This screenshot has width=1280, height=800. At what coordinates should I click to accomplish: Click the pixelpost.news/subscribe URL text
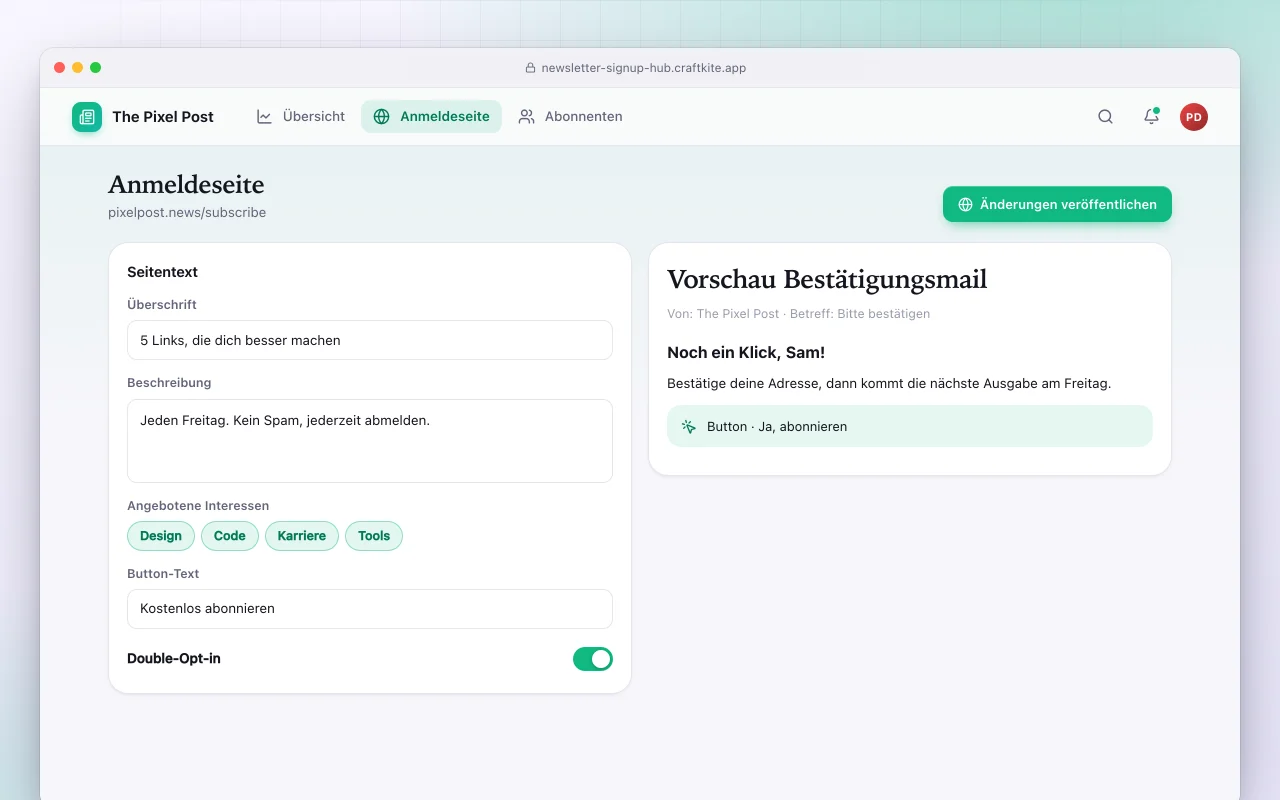[187, 212]
